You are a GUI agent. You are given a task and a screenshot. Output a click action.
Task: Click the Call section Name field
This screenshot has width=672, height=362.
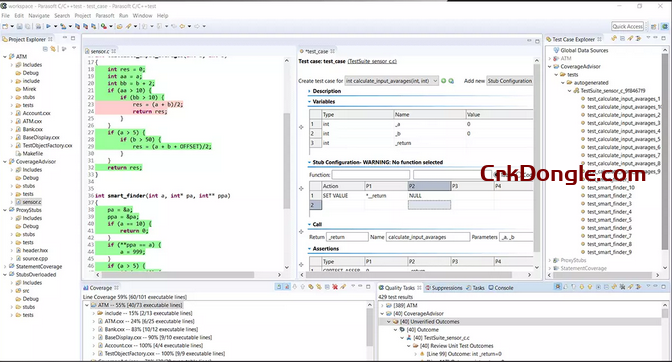[428, 237]
